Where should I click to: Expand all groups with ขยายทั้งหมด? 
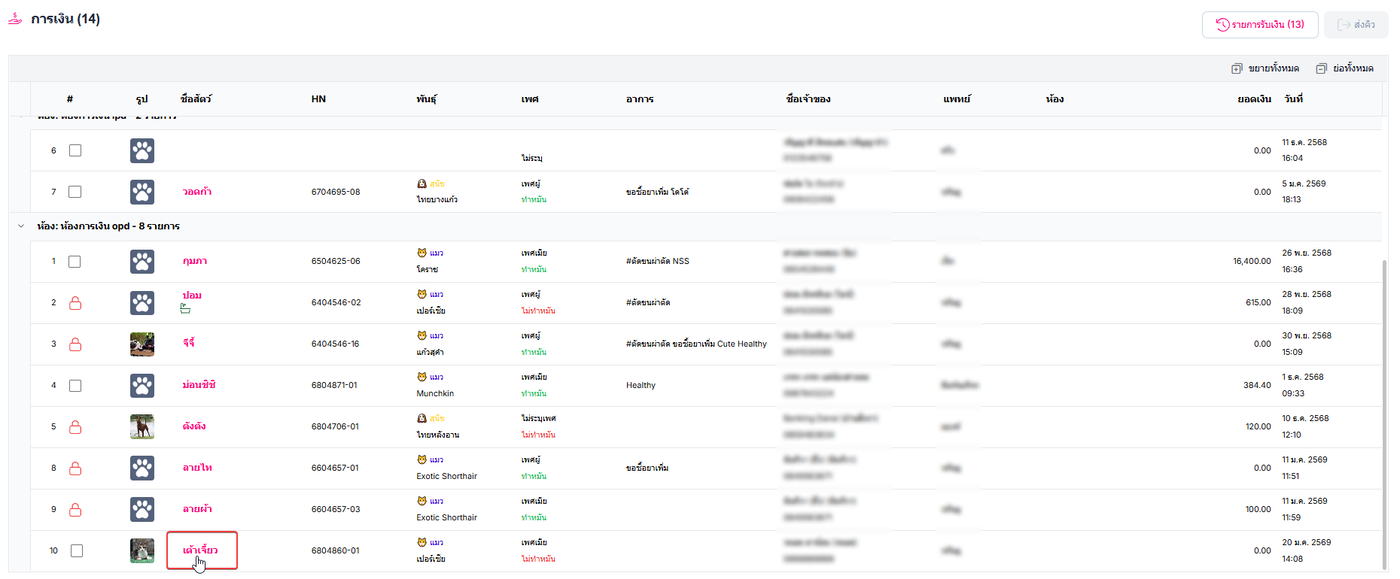[1265, 68]
